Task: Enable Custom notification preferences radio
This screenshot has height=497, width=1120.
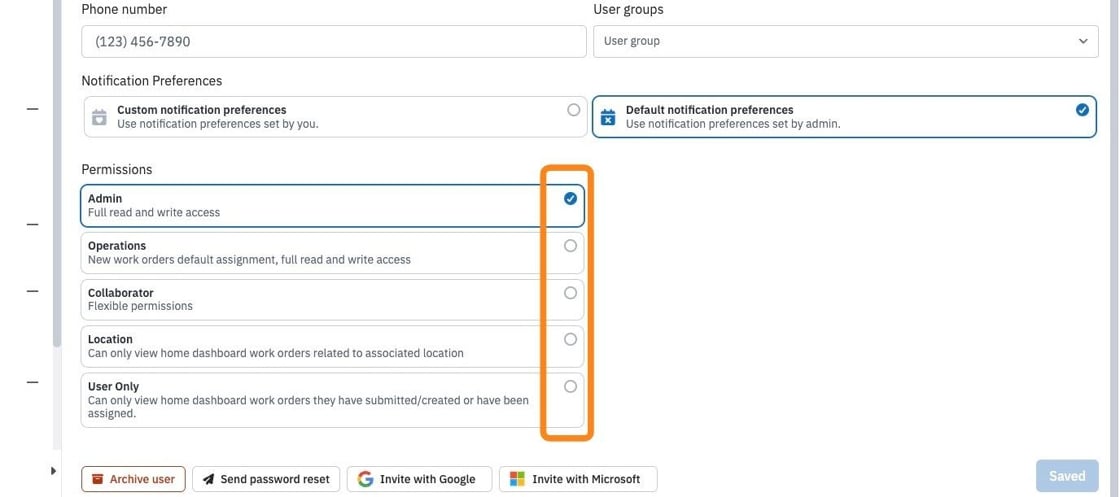Action: click(x=574, y=110)
